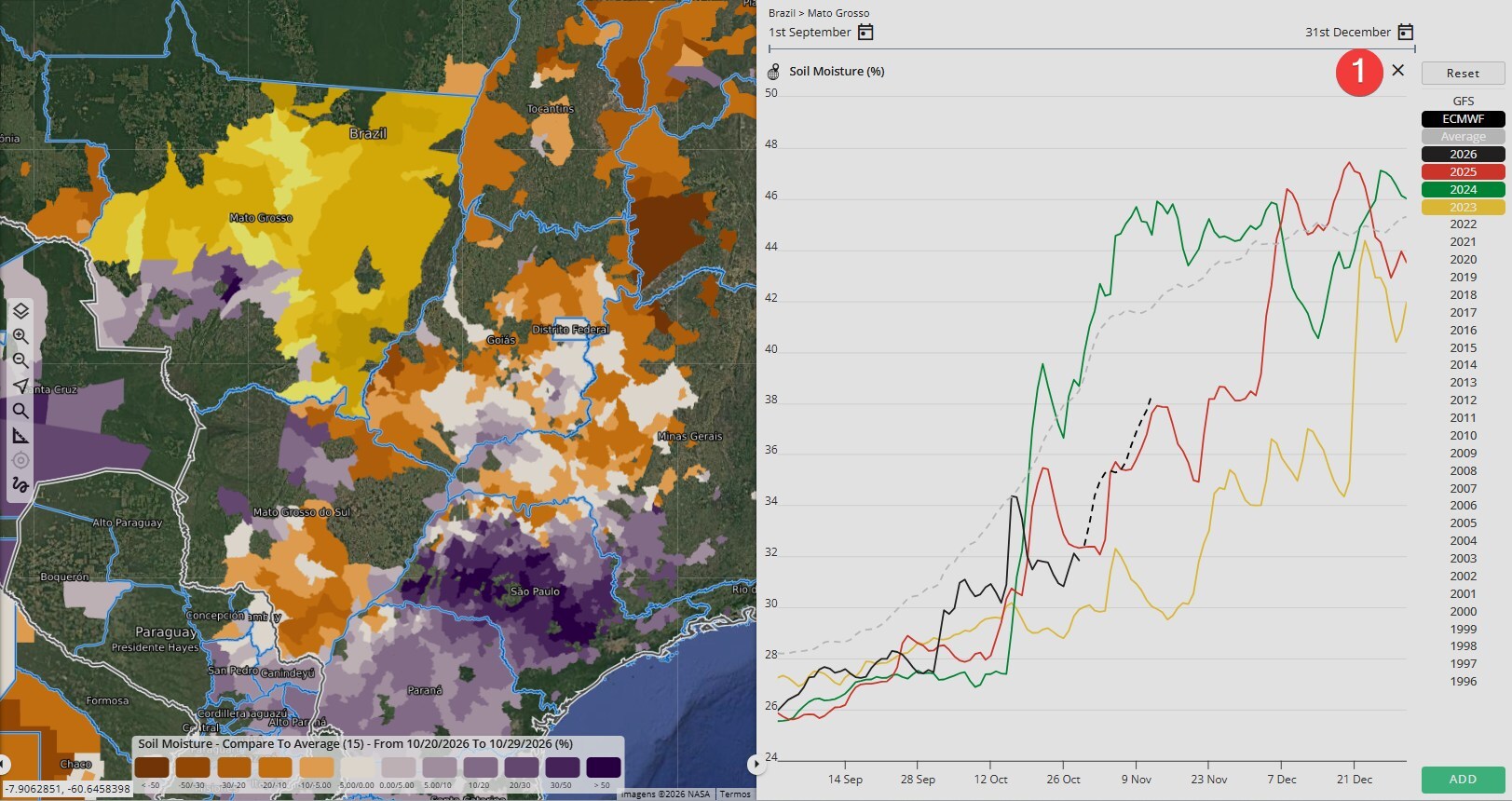This screenshot has height=801, width=1512.
Task: Open the start date calendar picker
Action: tap(865, 33)
